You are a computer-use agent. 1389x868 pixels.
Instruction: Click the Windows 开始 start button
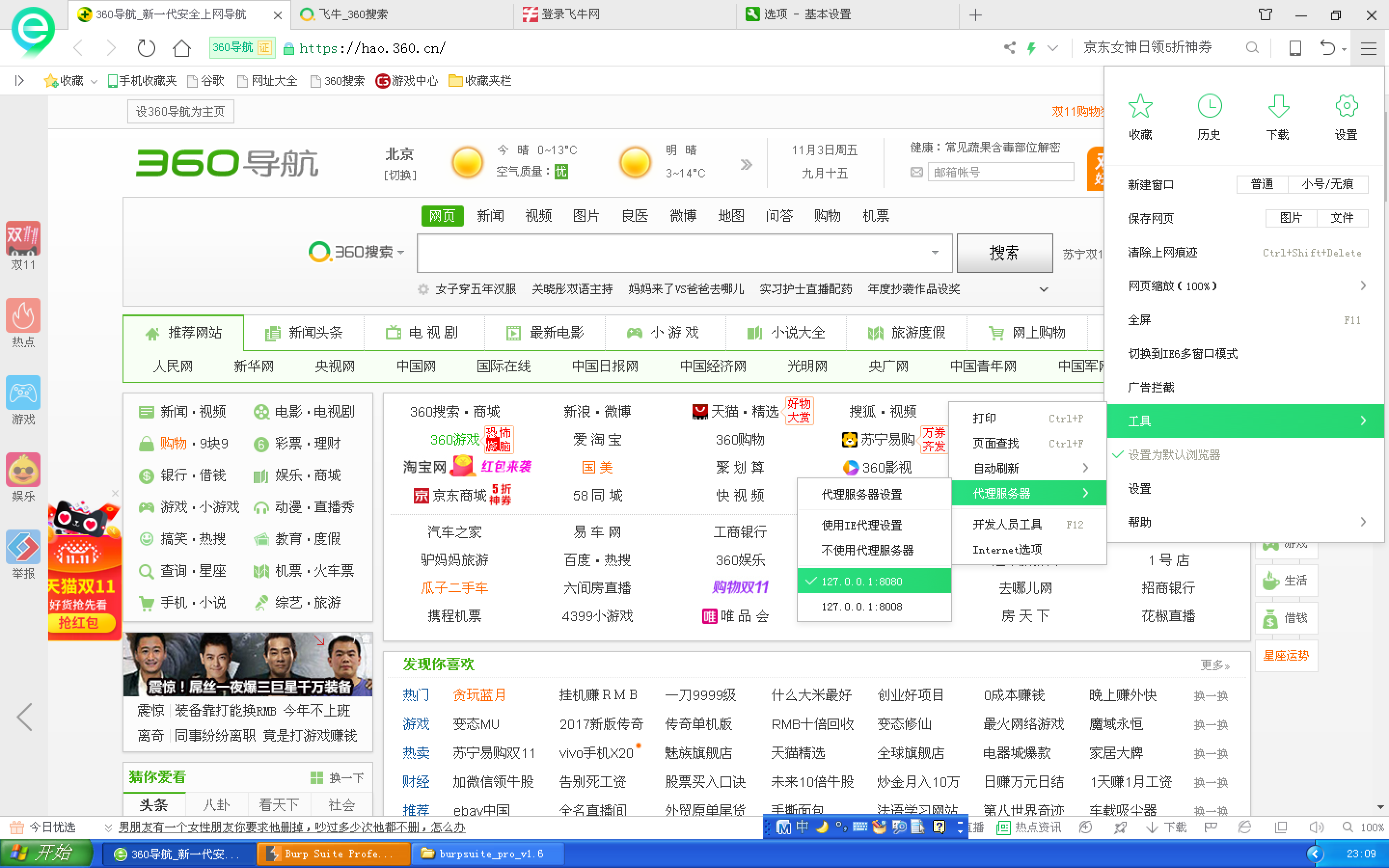coord(46,854)
